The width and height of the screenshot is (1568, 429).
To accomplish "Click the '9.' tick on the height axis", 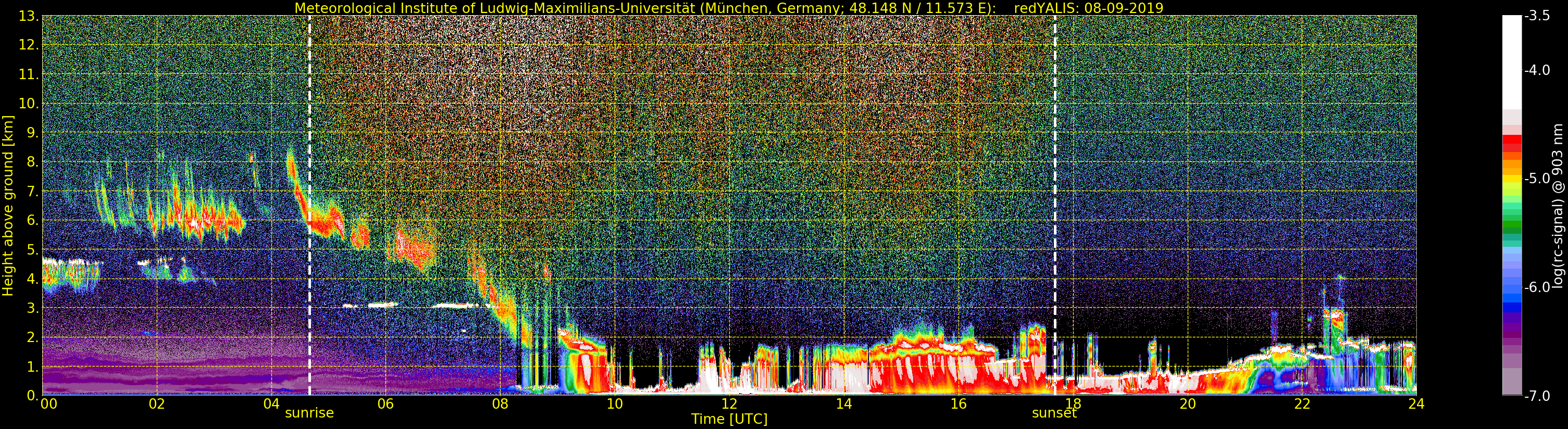I will (x=32, y=133).
